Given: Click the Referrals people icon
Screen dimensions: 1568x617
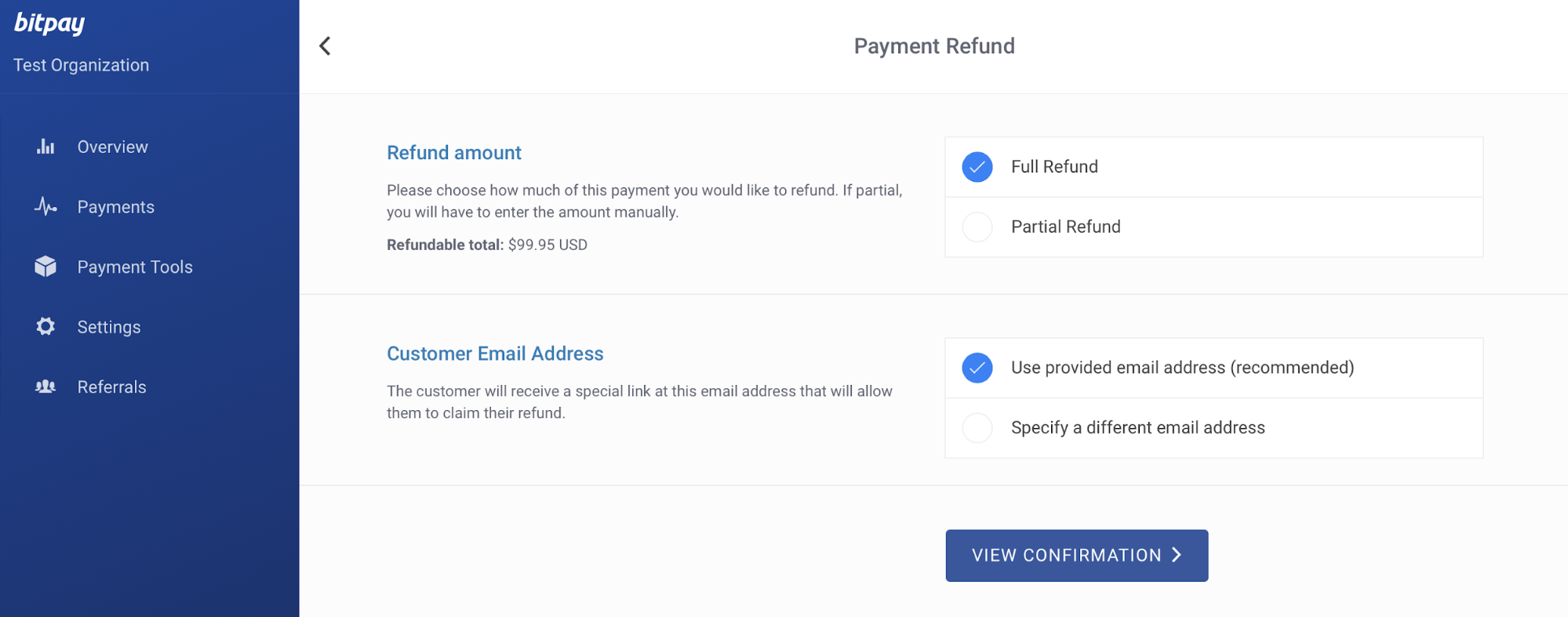Looking at the screenshot, I should [x=45, y=387].
